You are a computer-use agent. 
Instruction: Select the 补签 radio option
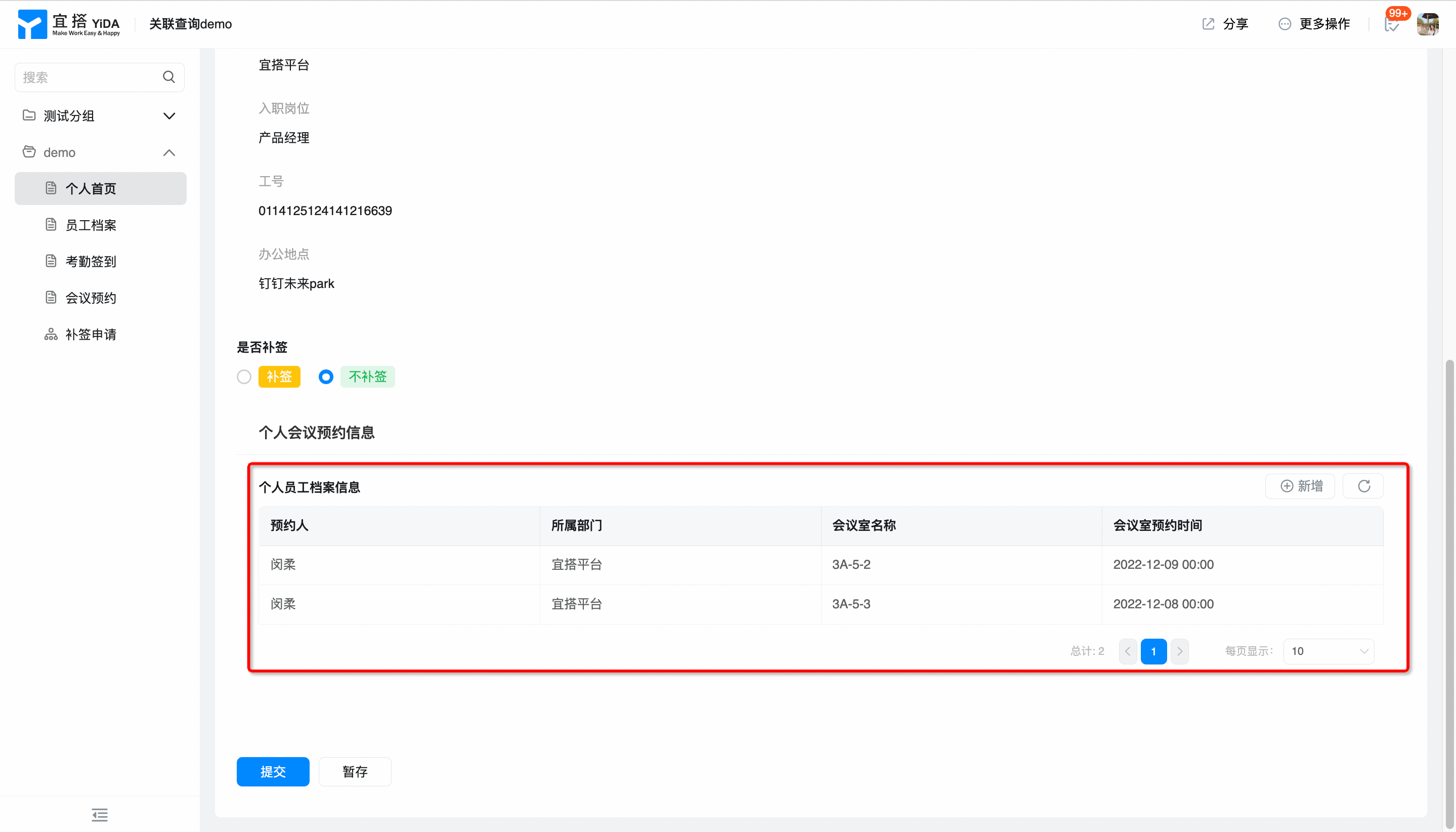pyautogui.click(x=244, y=377)
